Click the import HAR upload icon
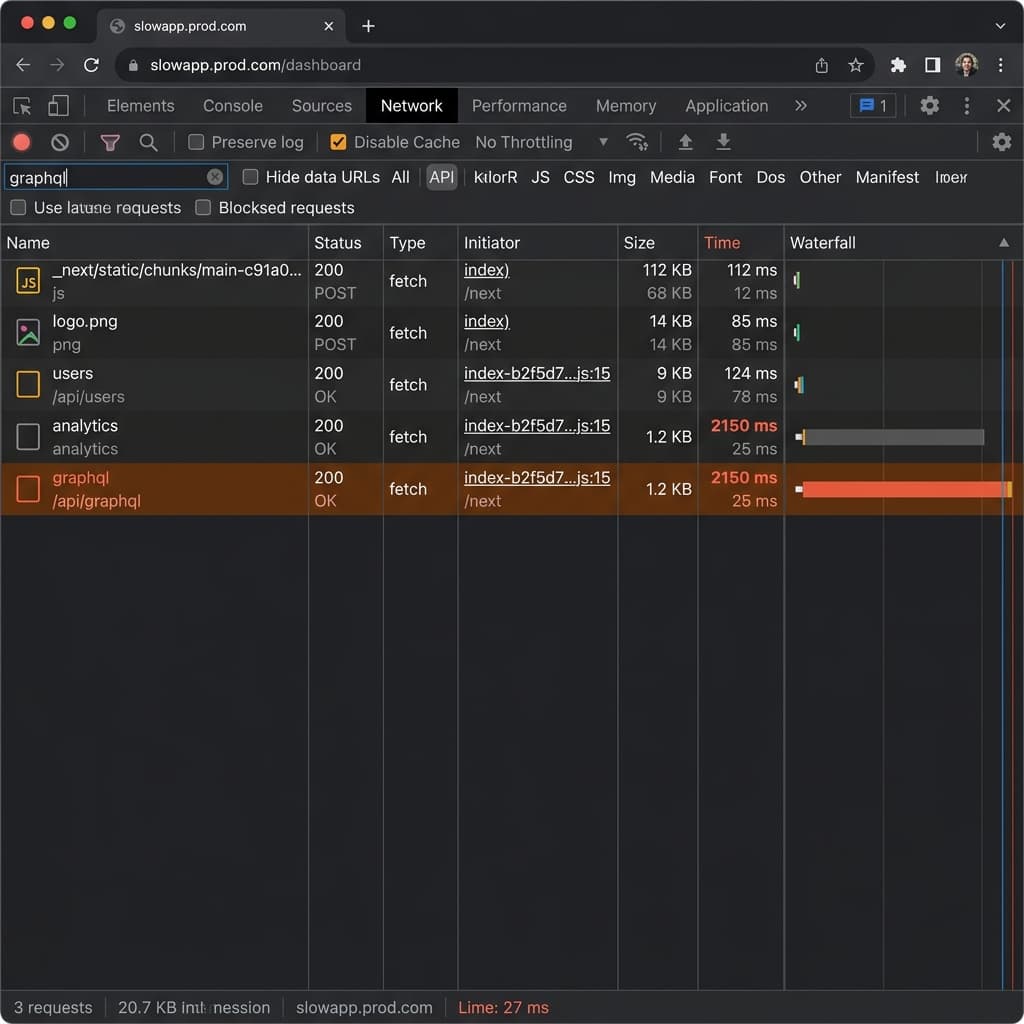 (x=685, y=142)
